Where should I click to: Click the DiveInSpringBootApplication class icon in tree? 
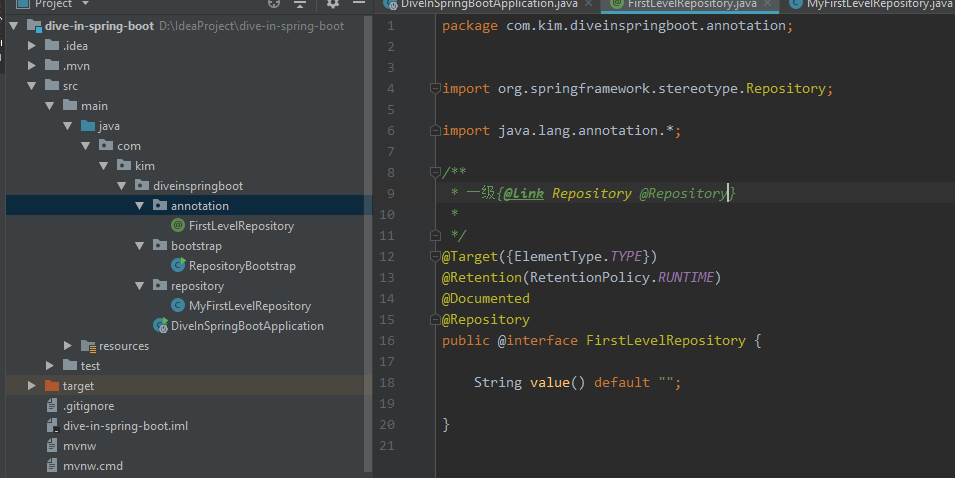tap(160, 326)
